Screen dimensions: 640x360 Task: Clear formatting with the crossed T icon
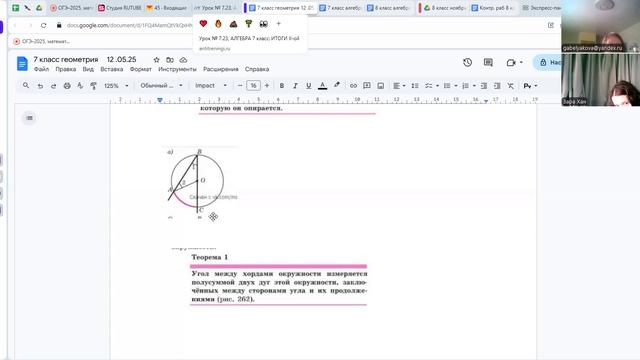click(x=511, y=86)
